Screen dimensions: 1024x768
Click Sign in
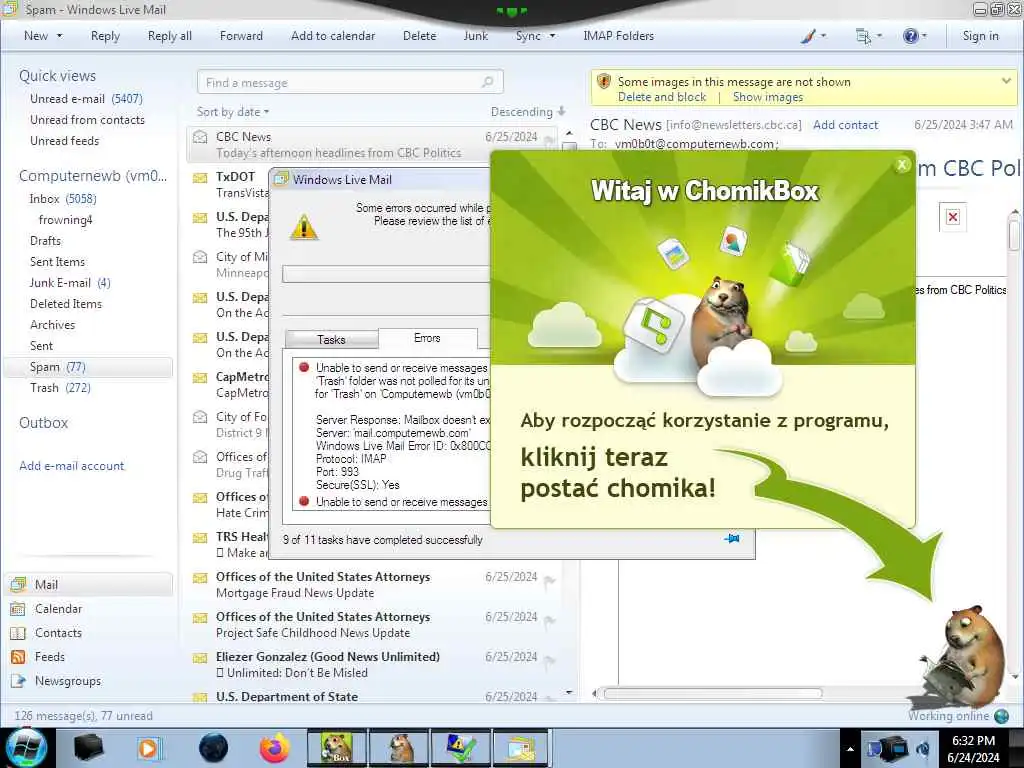(x=980, y=36)
